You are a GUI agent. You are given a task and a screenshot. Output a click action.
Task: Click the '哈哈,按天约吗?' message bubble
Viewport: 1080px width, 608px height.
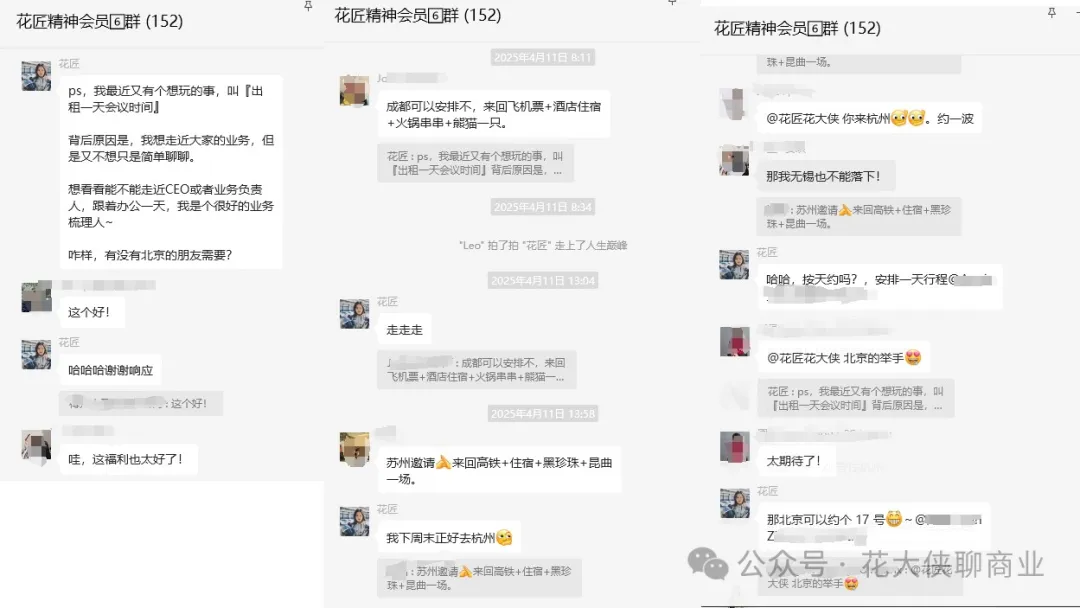880,286
